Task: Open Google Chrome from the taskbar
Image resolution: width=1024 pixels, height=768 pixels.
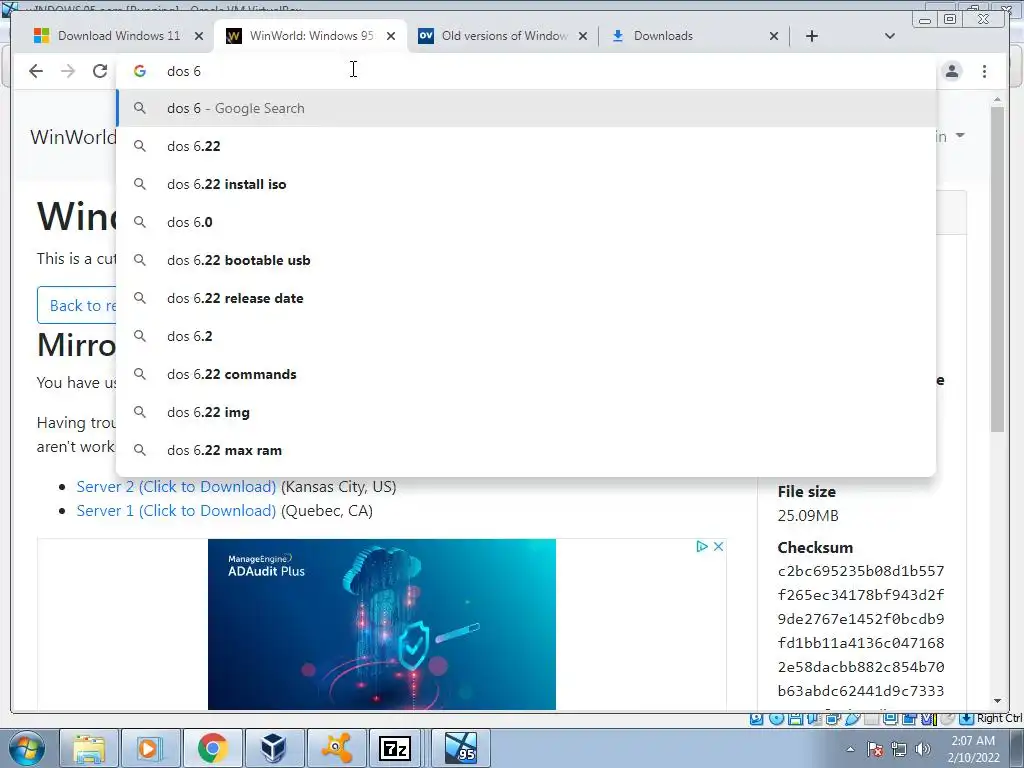Action: [x=212, y=748]
